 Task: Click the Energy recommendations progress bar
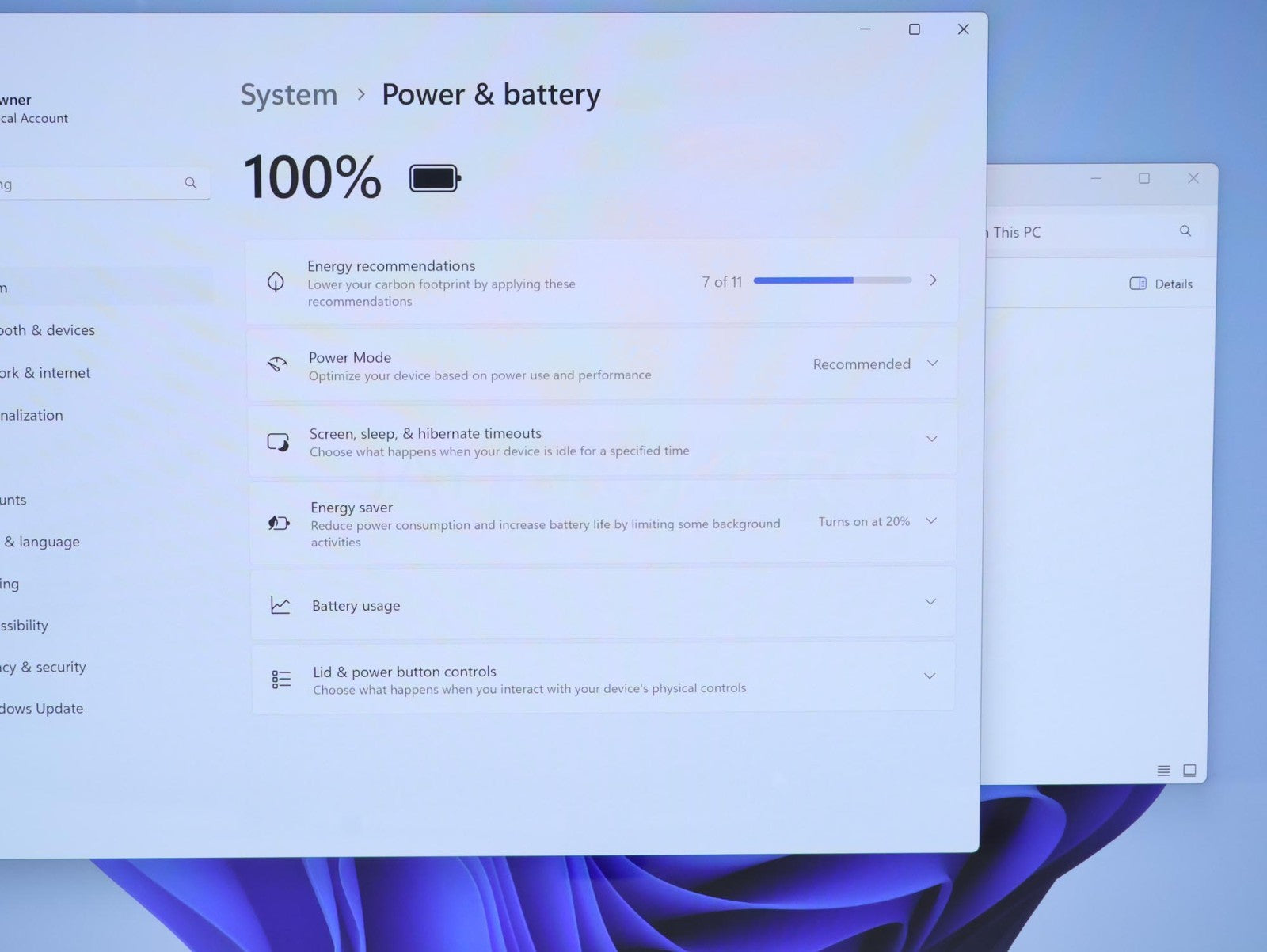(832, 280)
